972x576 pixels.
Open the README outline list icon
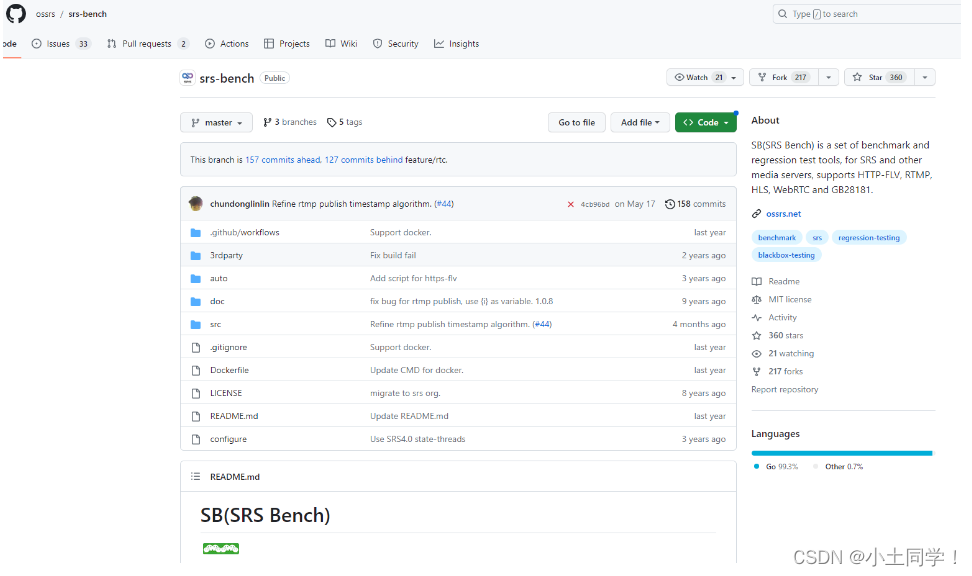[x=196, y=476]
